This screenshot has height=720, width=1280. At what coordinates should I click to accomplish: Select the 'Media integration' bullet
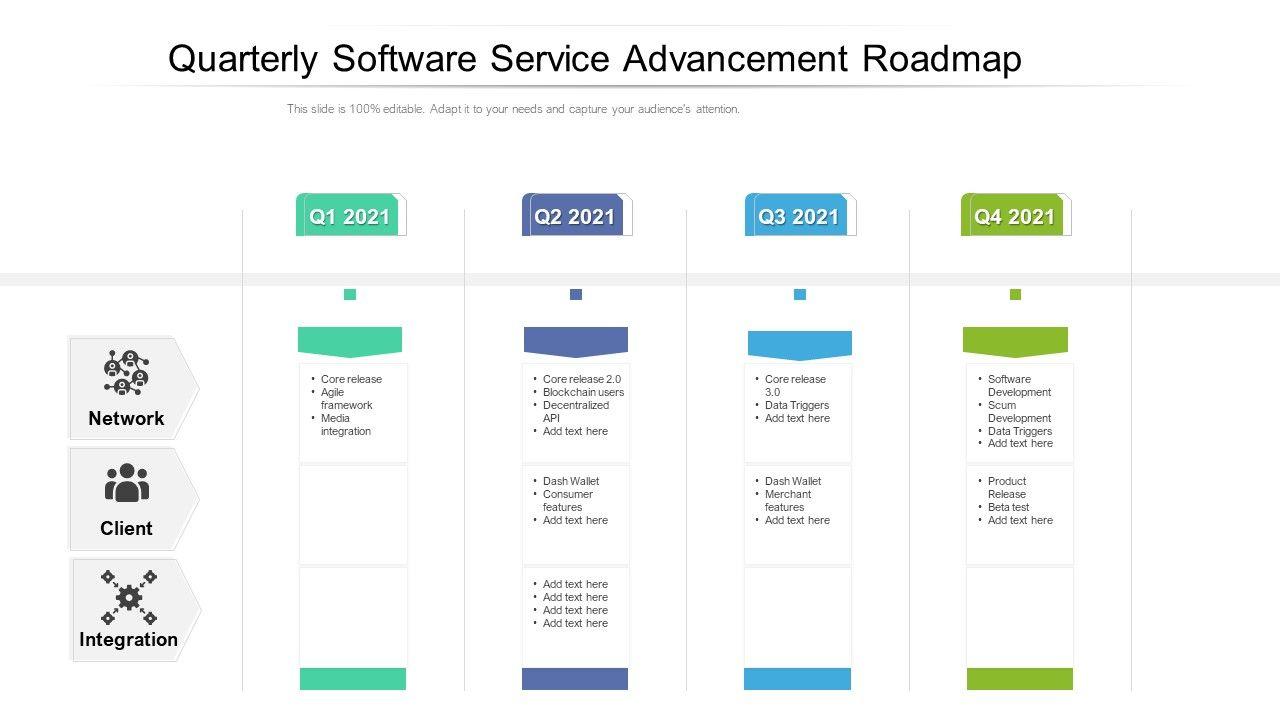point(346,425)
